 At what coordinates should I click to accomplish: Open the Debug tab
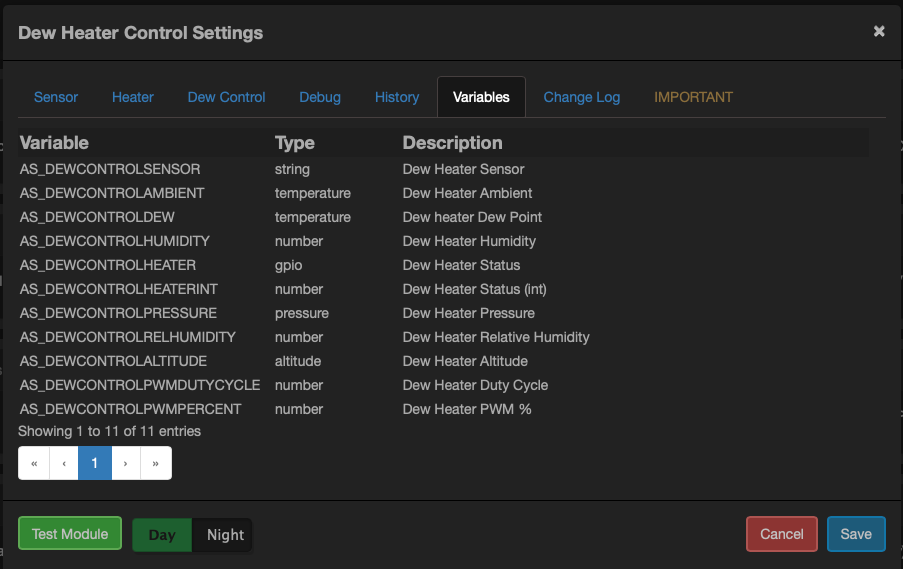click(x=320, y=97)
